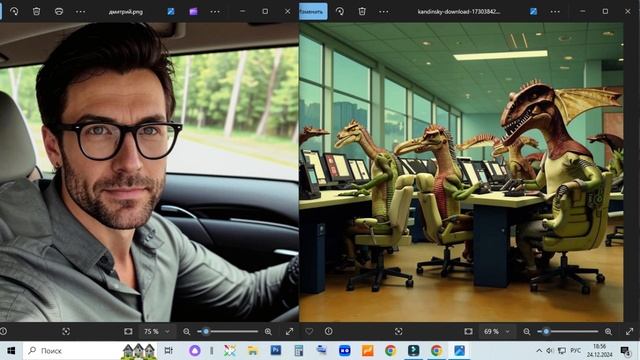The width and height of the screenshot is (640, 360).
Task: Open more options next to print icon
Action: click(81, 11)
